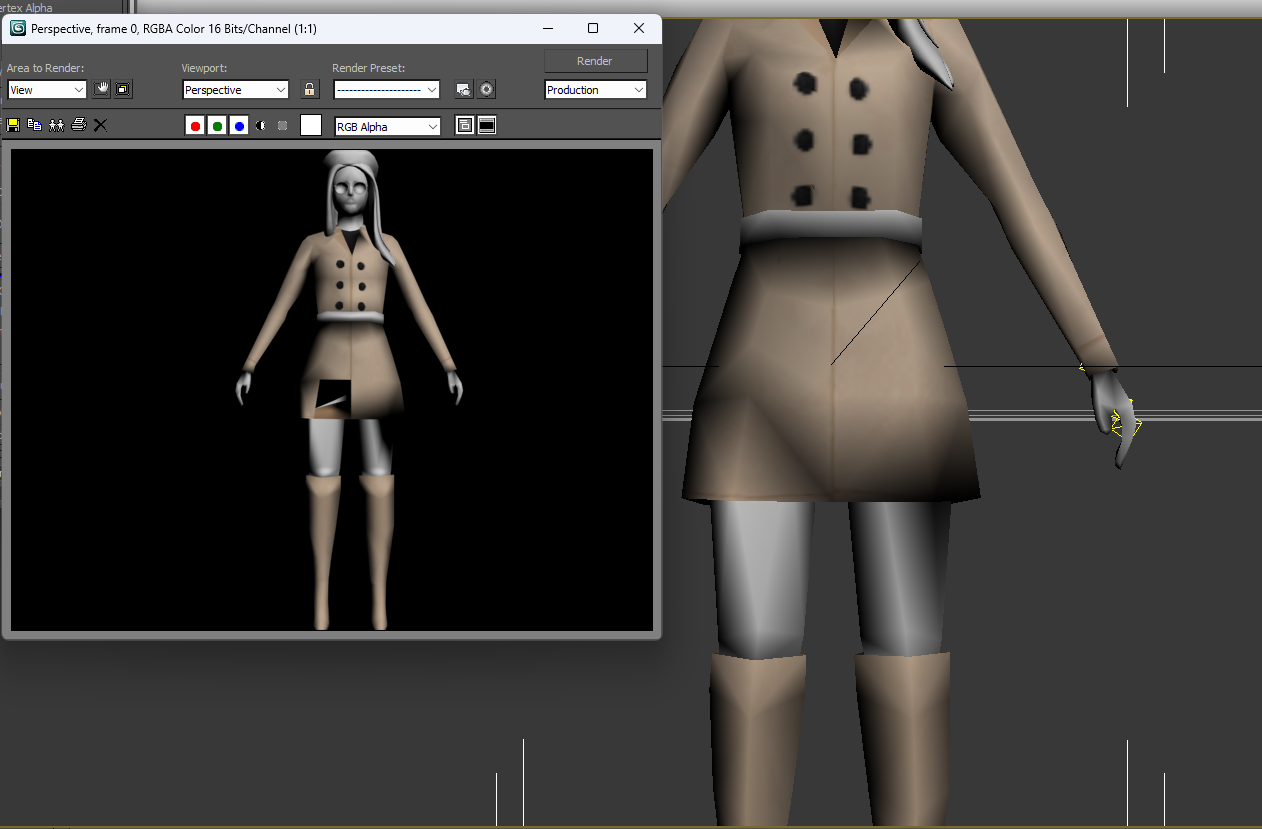Open Render Setup dialog icon
The height and width of the screenshot is (829, 1262).
coord(464,90)
